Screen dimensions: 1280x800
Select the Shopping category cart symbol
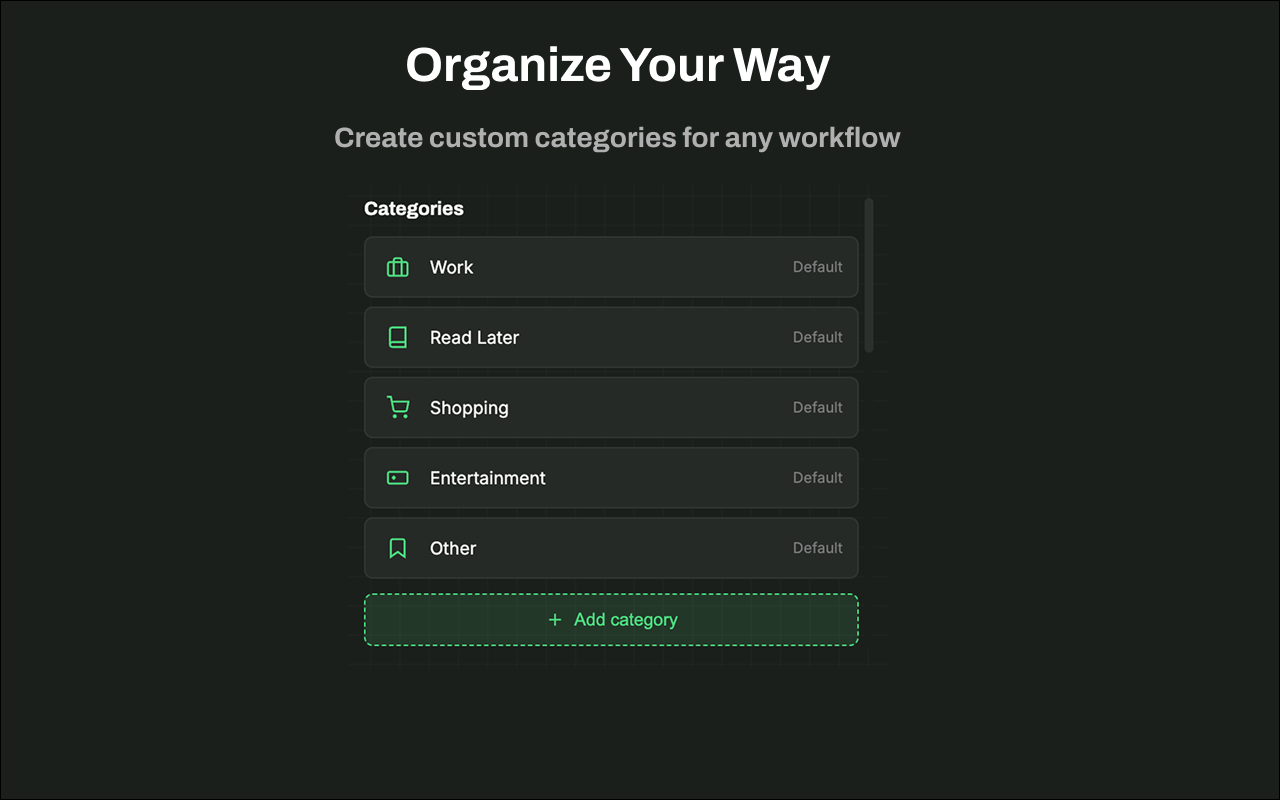click(397, 407)
